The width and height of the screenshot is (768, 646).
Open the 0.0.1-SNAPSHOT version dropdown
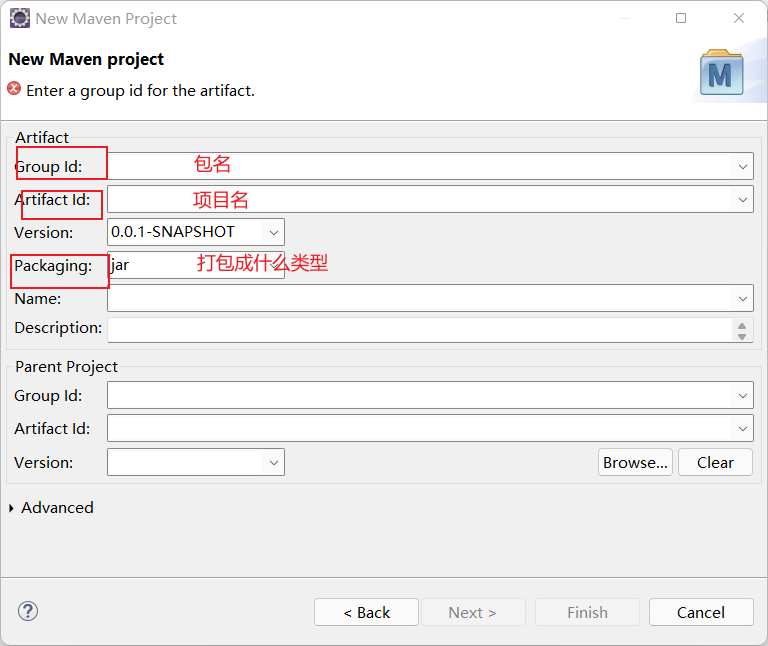(273, 232)
